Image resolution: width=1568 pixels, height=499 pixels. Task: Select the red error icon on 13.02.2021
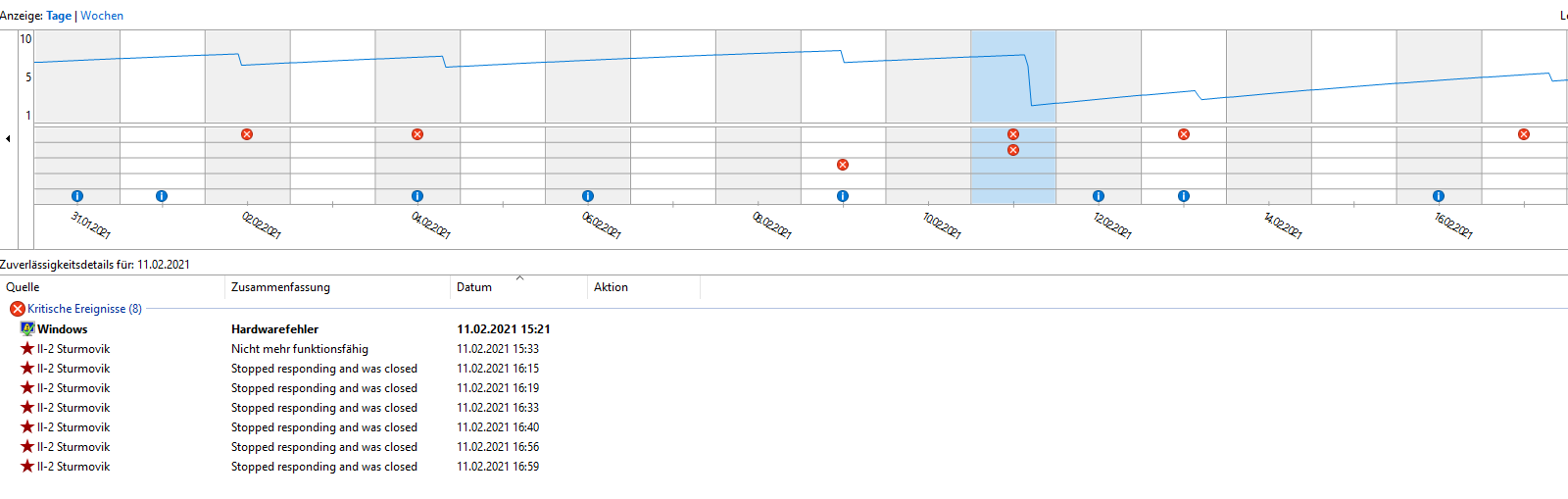click(1184, 134)
